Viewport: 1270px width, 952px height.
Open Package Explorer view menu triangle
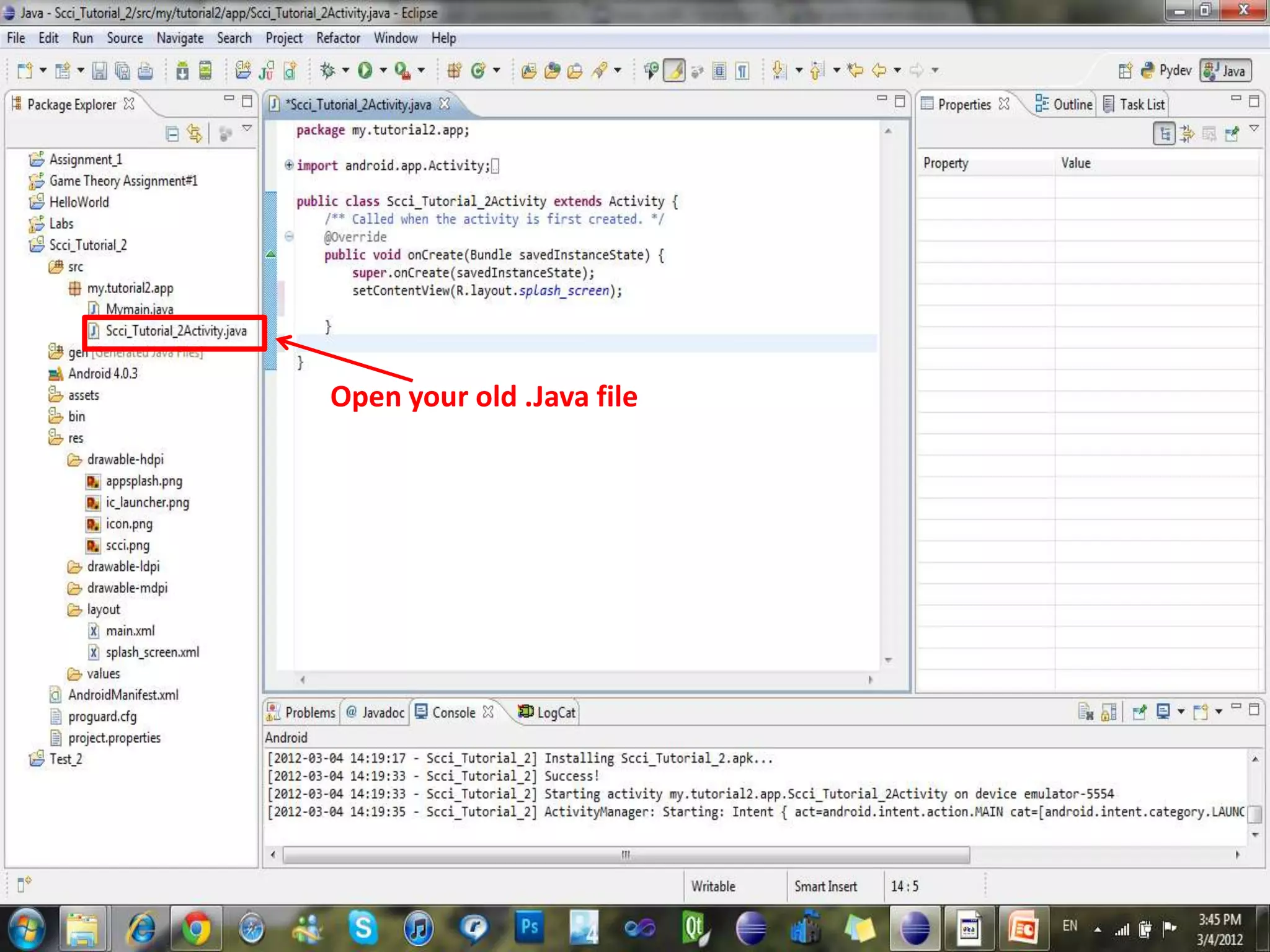(x=247, y=128)
